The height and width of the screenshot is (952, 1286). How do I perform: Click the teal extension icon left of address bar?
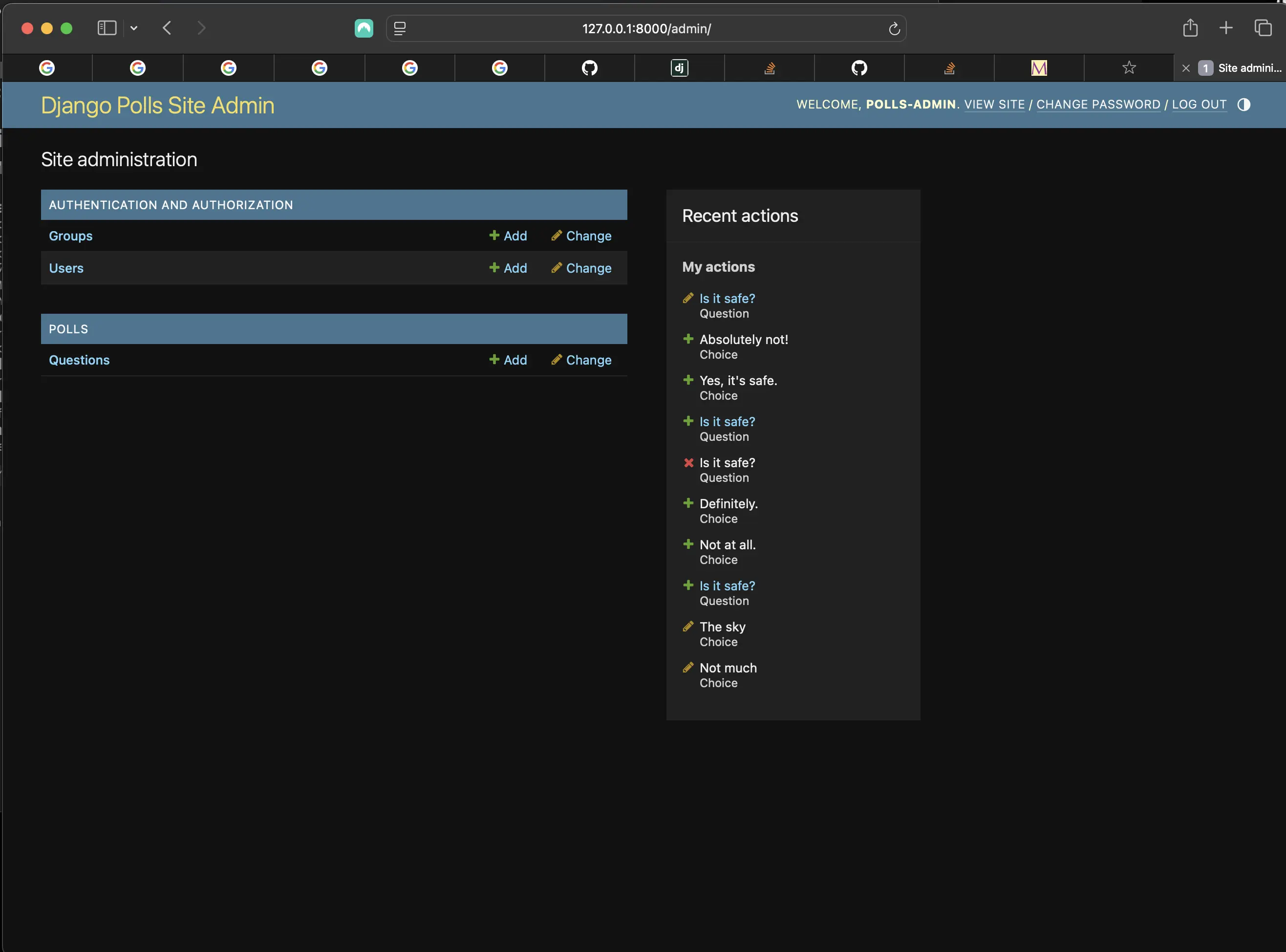[364, 28]
